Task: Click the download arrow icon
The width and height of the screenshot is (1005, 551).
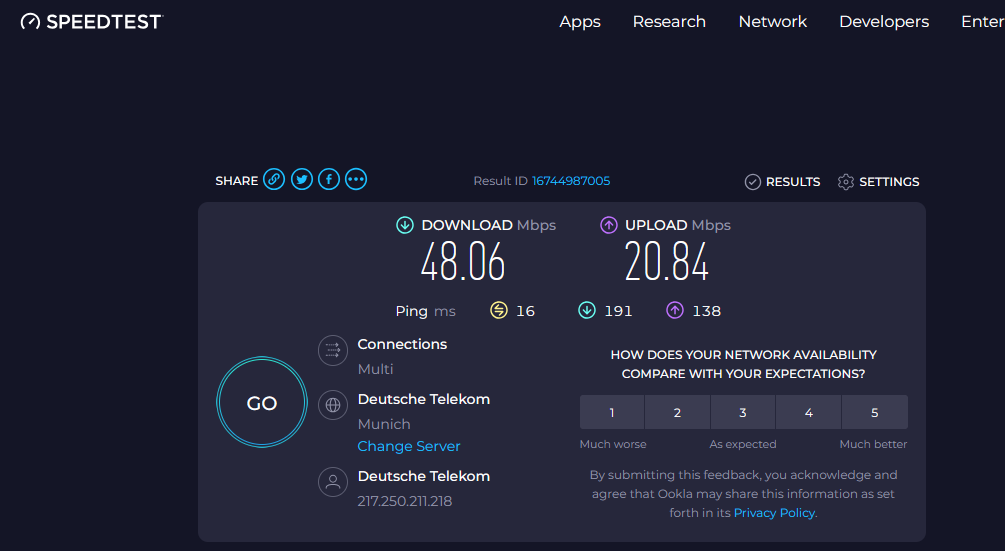Action: coord(404,225)
